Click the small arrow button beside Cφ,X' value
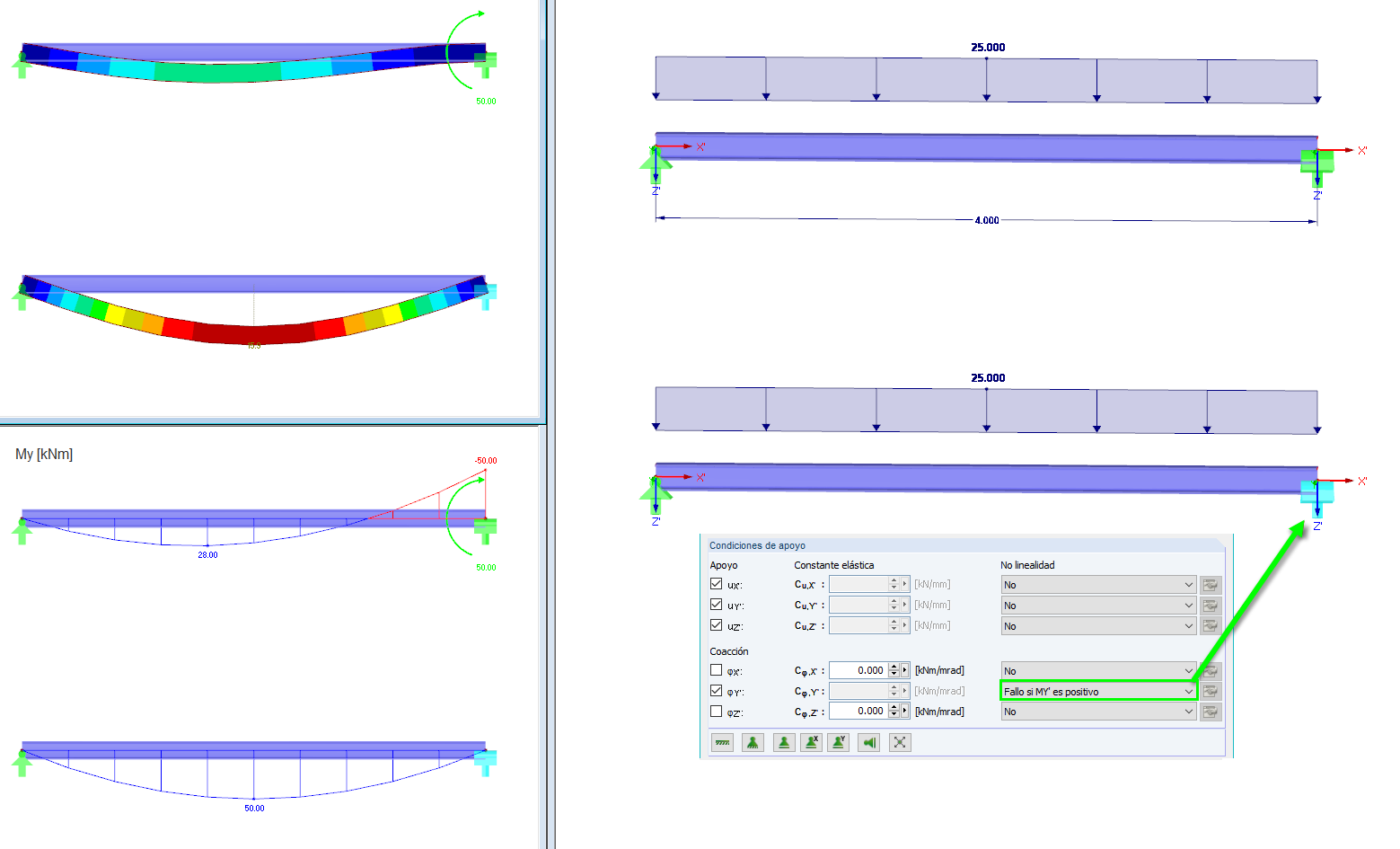 click(905, 670)
